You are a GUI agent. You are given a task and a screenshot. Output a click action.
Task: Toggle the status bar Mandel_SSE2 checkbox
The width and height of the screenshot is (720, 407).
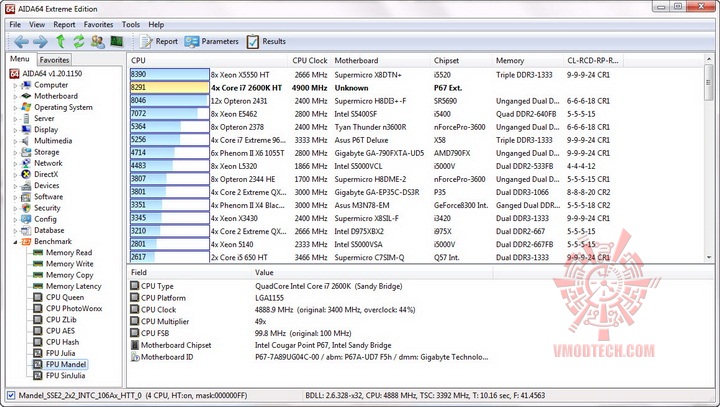point(11,395)
